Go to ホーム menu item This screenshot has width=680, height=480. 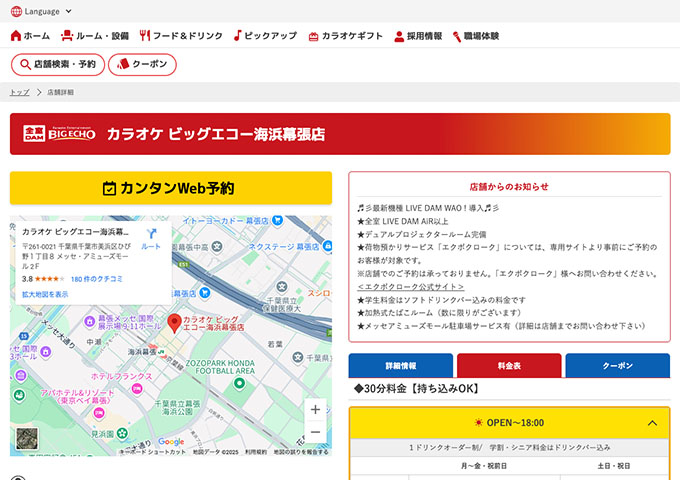point(30,36)
